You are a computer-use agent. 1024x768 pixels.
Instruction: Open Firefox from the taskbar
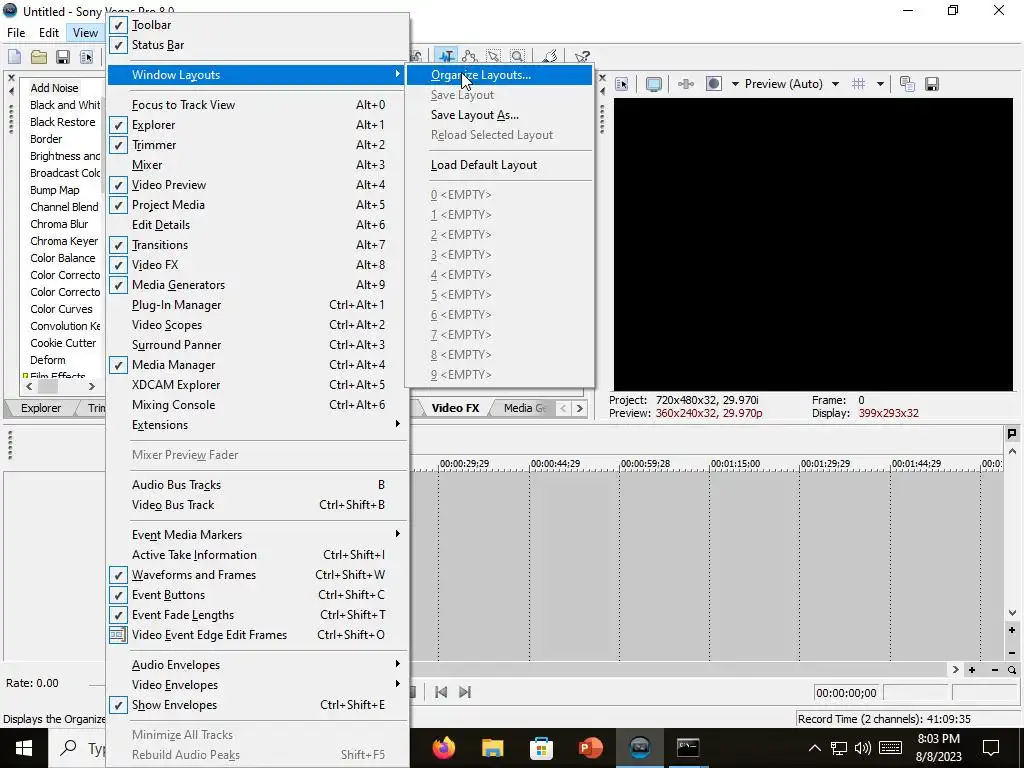444,748
